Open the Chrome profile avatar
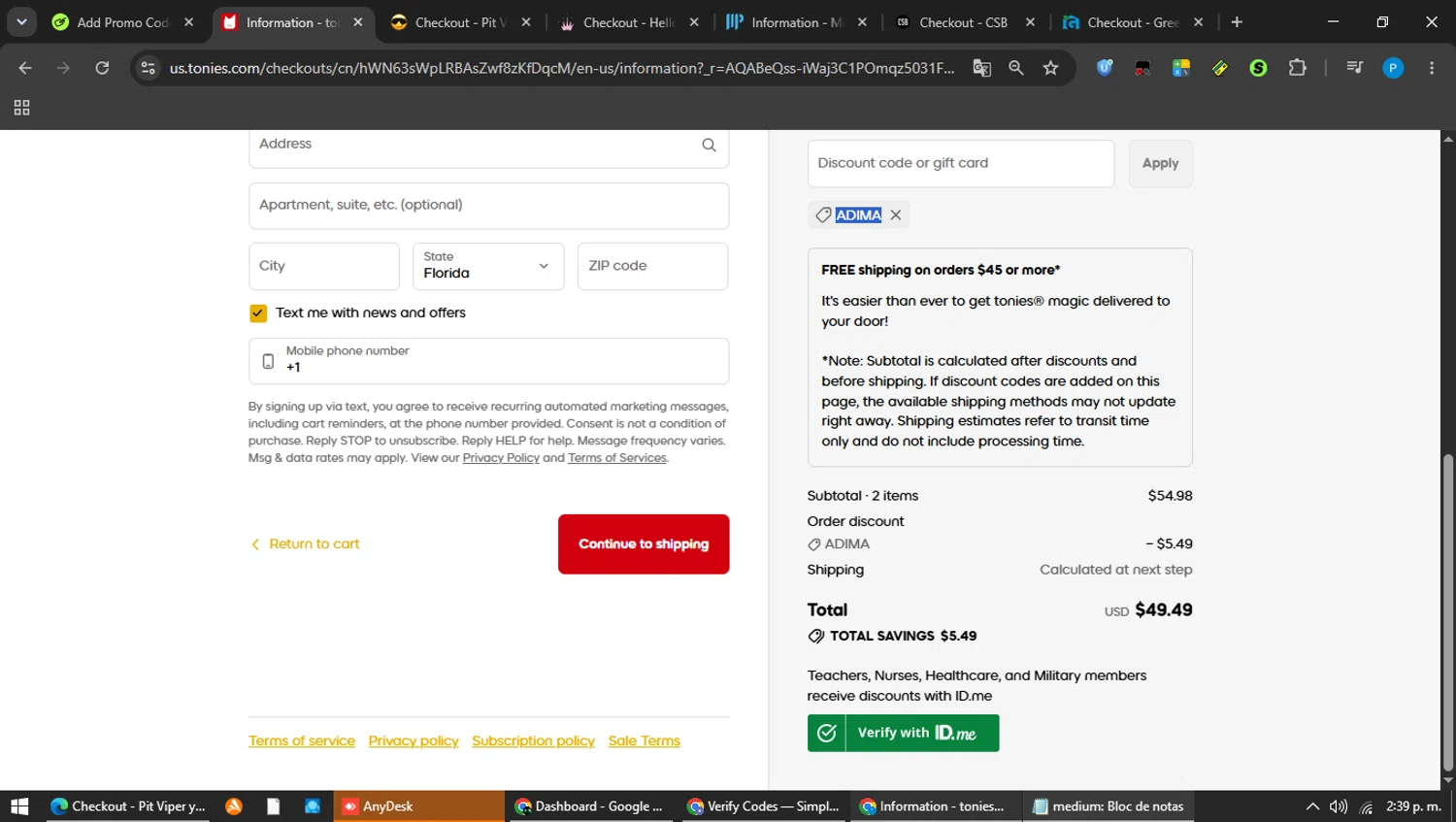This screenshot has width=1456, height=822. [x=1393, y=68]
